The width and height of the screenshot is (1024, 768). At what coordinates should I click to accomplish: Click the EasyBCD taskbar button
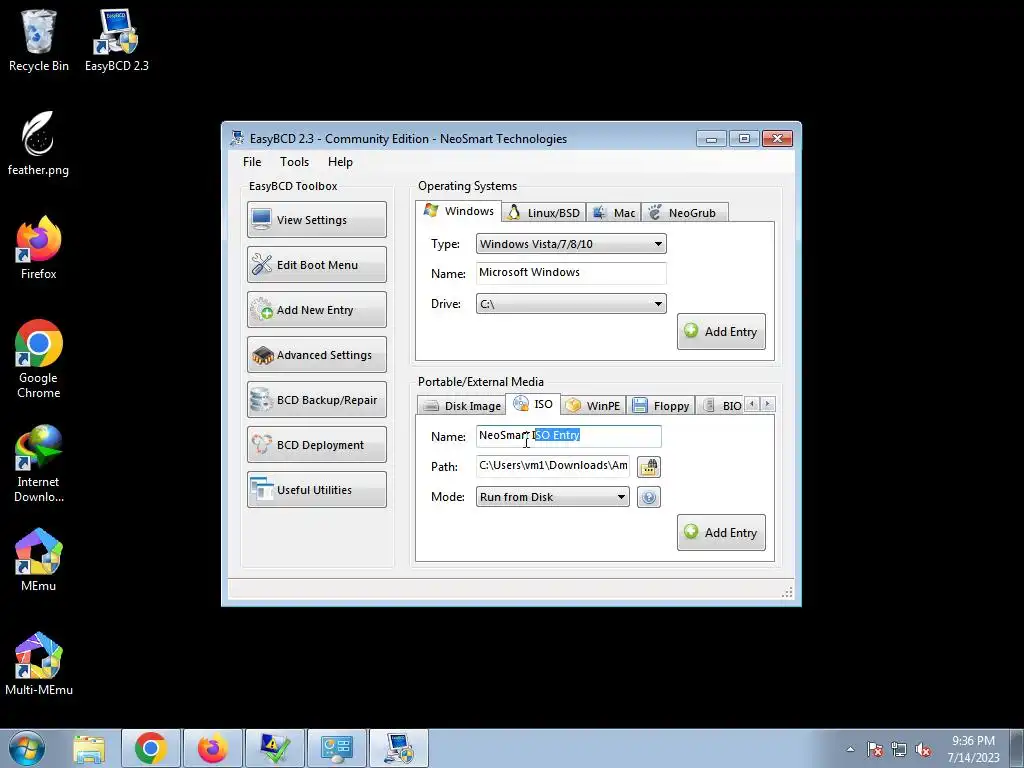click(399, 748)
